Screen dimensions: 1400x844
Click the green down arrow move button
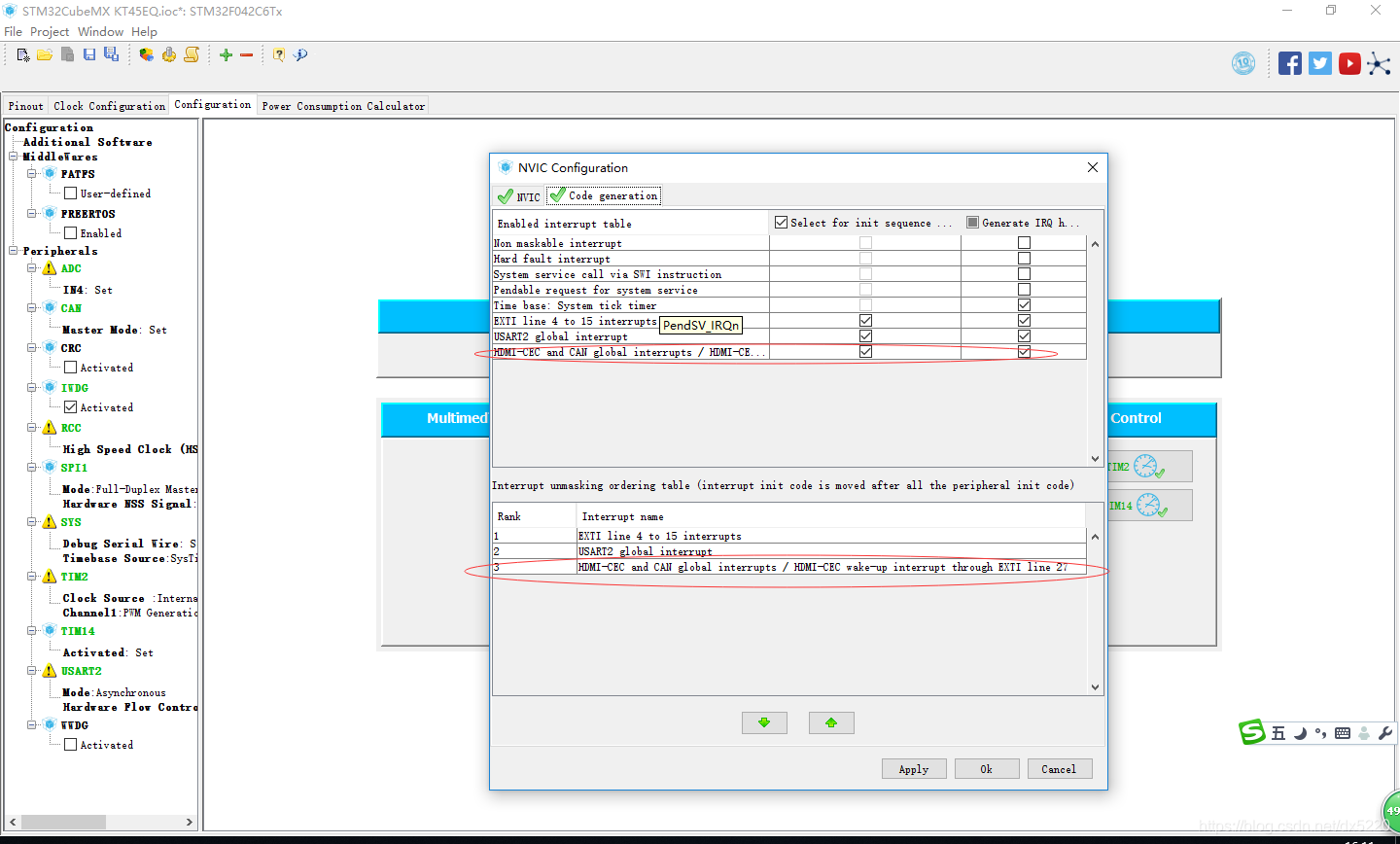[x=764, y=722]
